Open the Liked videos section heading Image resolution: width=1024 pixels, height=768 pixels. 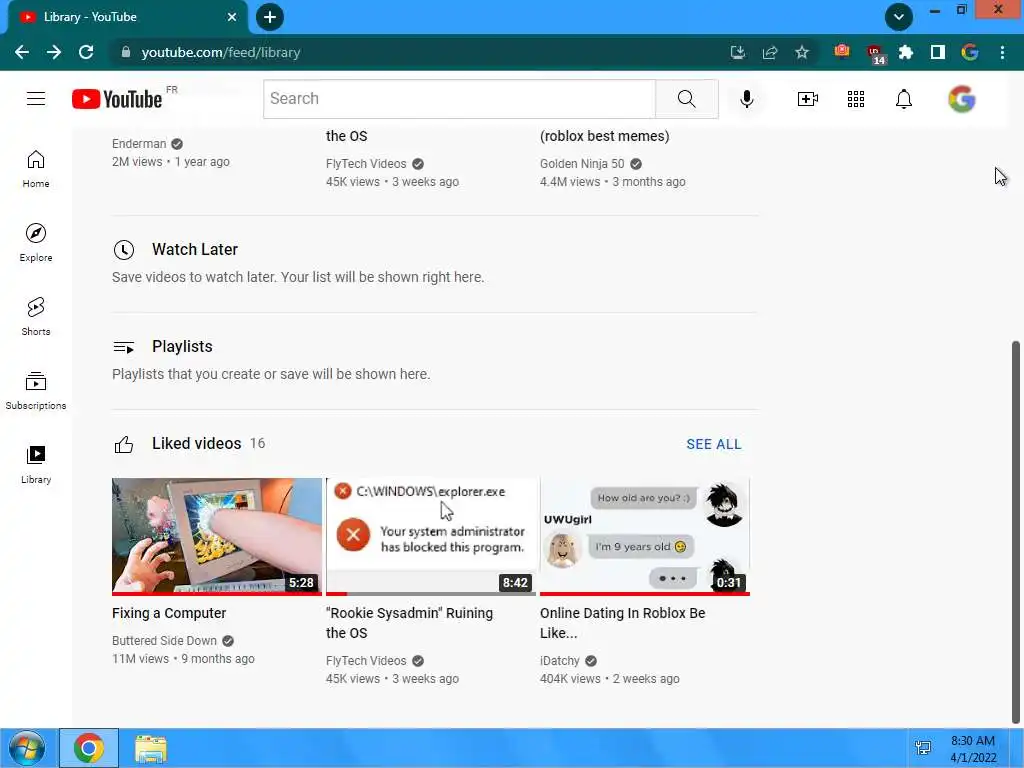tap(197, 443)
